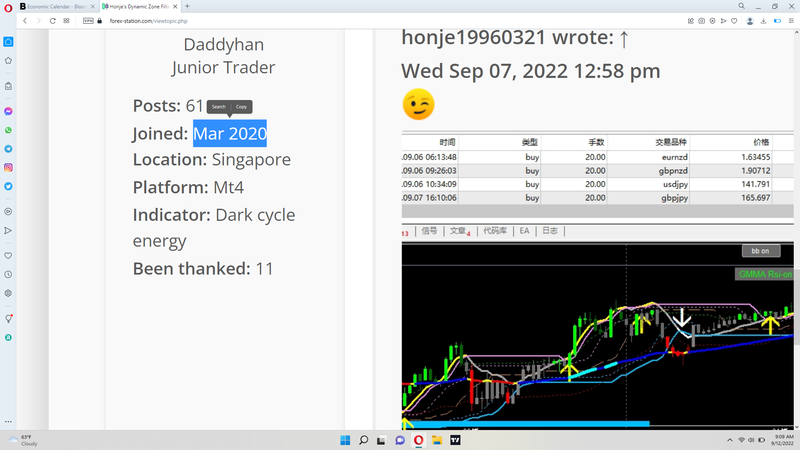
Task: Click the usdjpy price 141.791
Action: coord(756,184)
